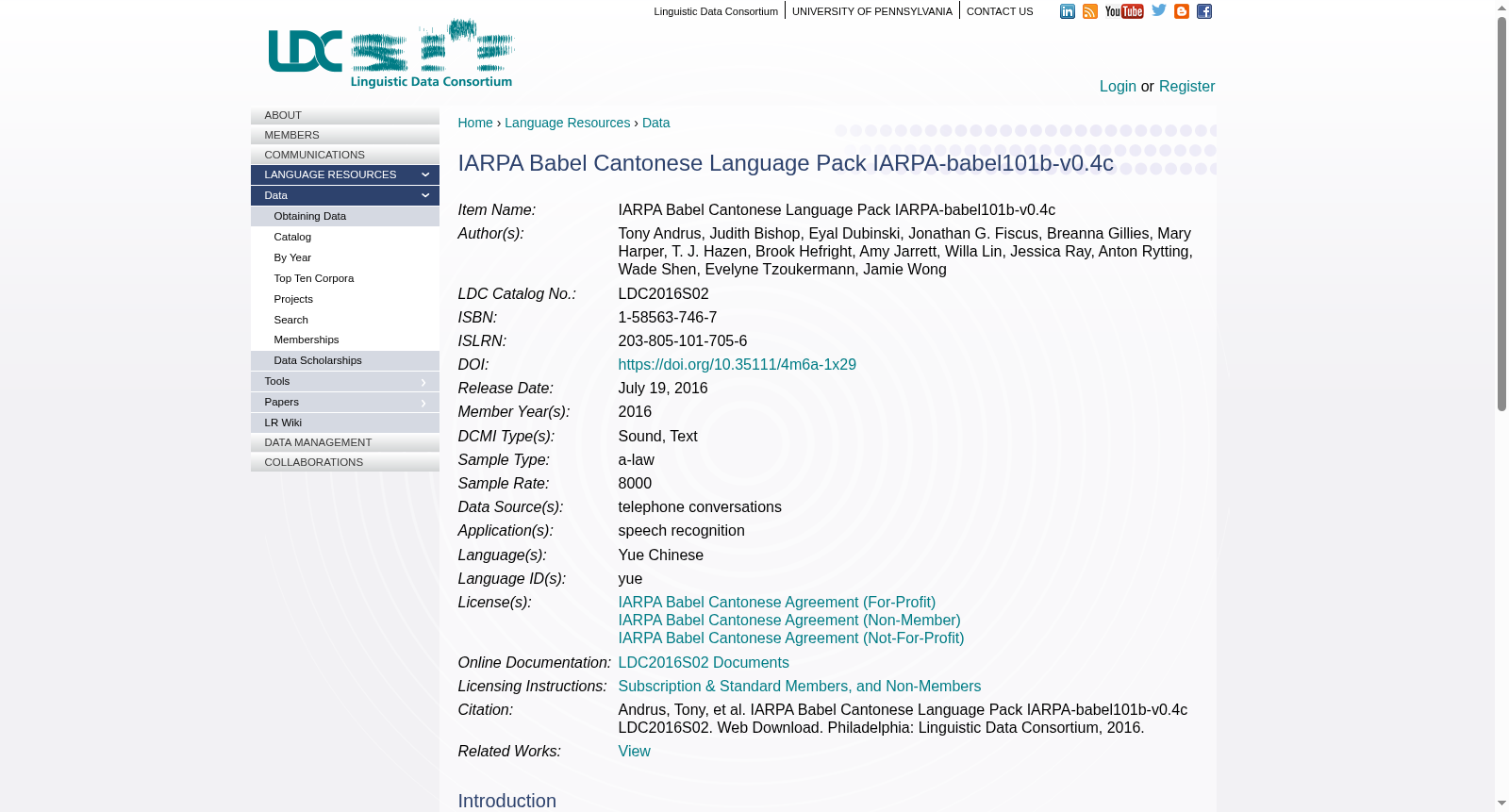Click DCMI type value Sound, Text
Viewport: 1509px width, 812px height.
click(658, 436)
